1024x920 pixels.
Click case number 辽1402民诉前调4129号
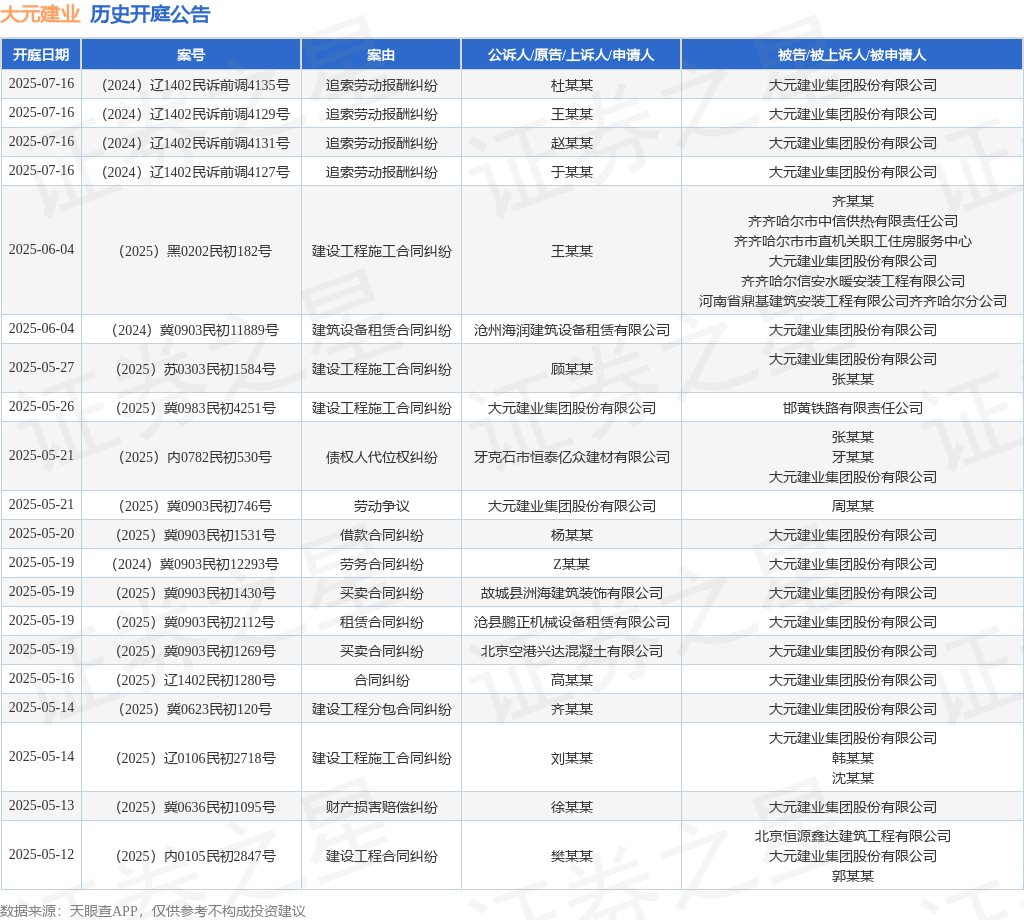195,114
